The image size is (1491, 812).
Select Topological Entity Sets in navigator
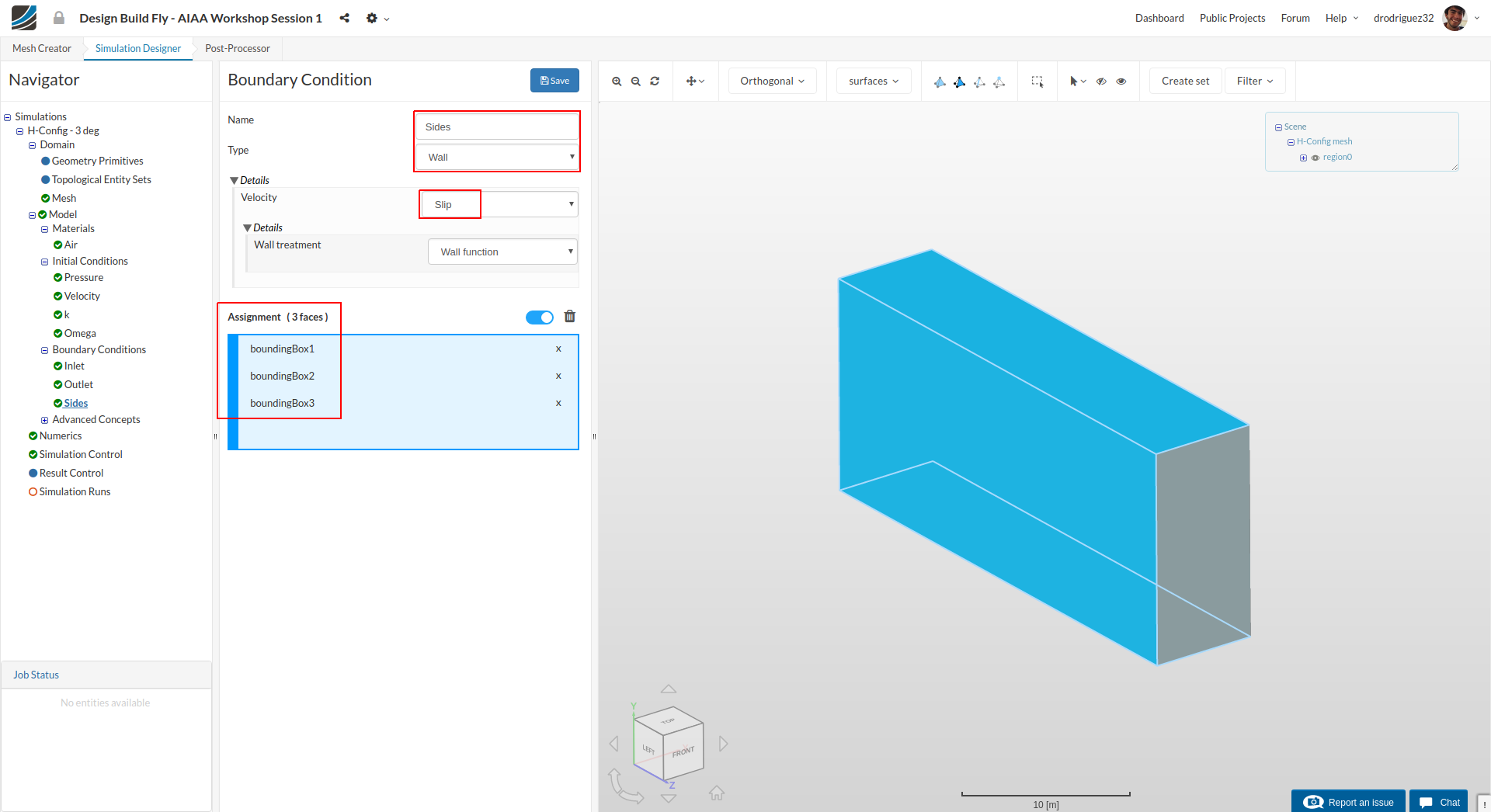coord(101,179)
